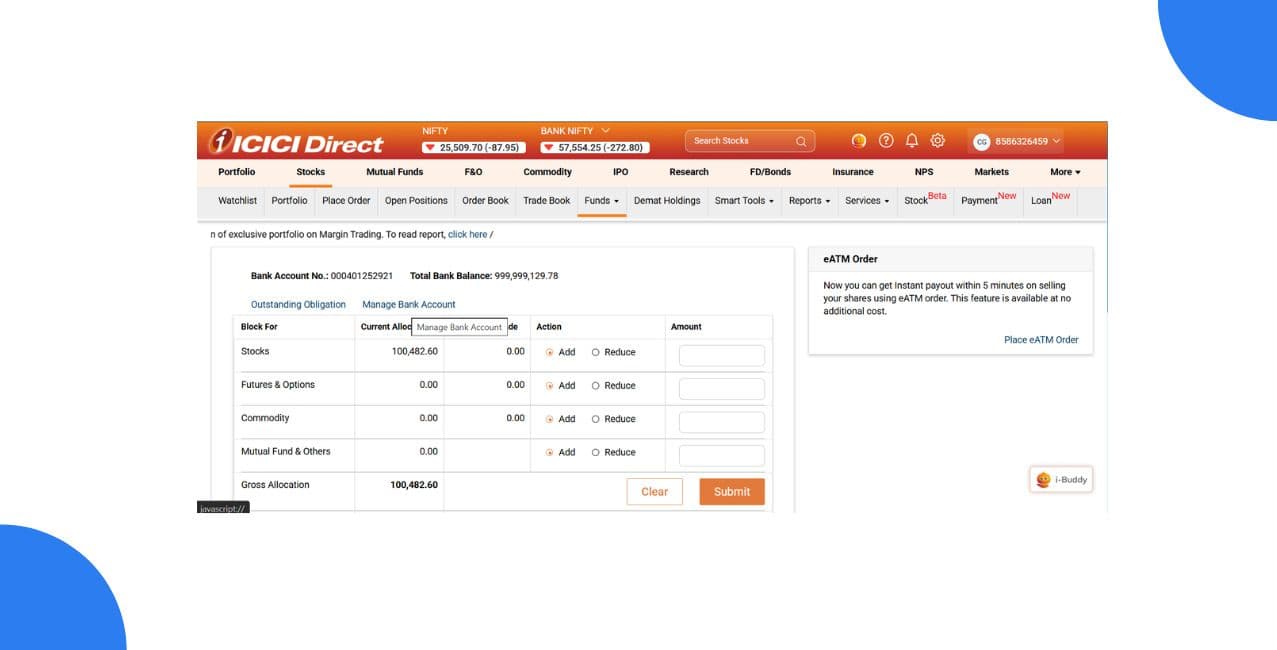Open the FD/Bonds tab
The width and height of the screenshot is (1277, 650).
click(770, 172)
